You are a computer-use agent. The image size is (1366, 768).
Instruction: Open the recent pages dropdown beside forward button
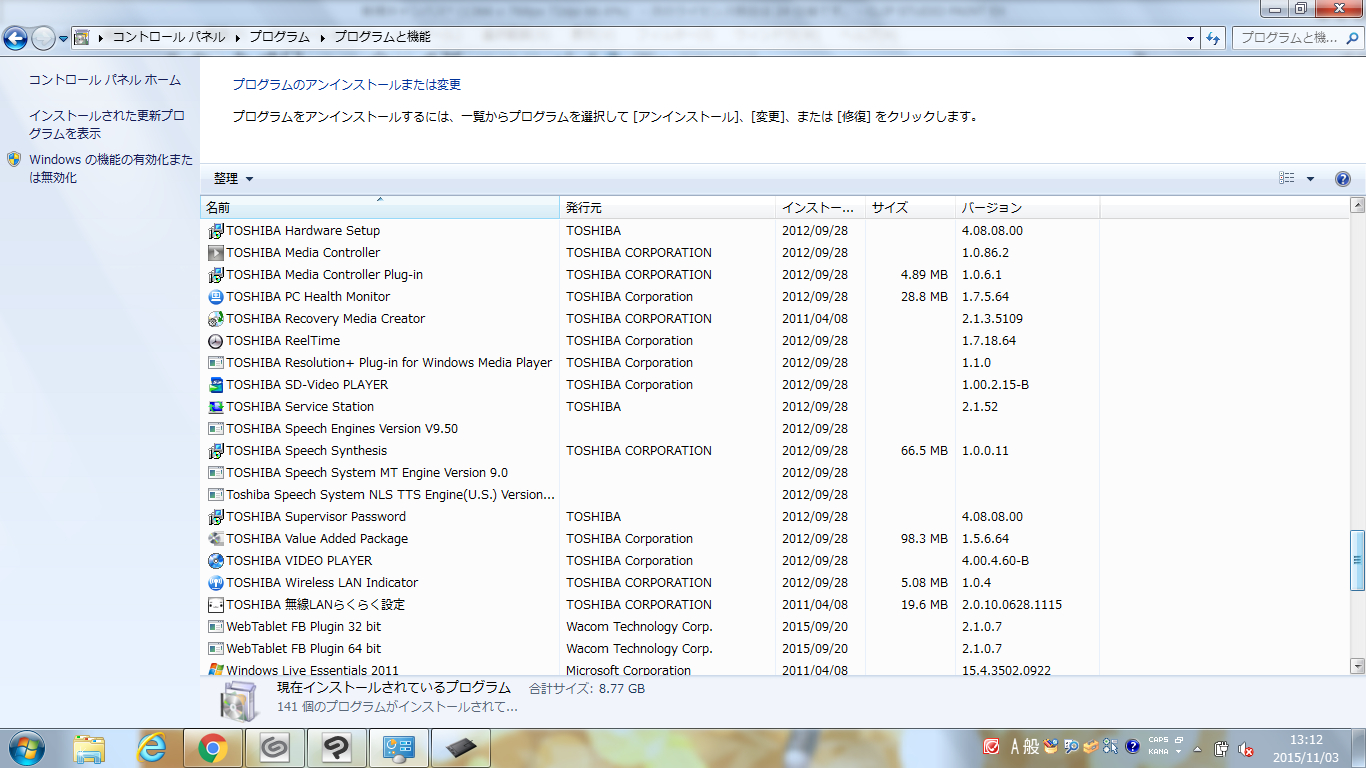tap(63, 38)
